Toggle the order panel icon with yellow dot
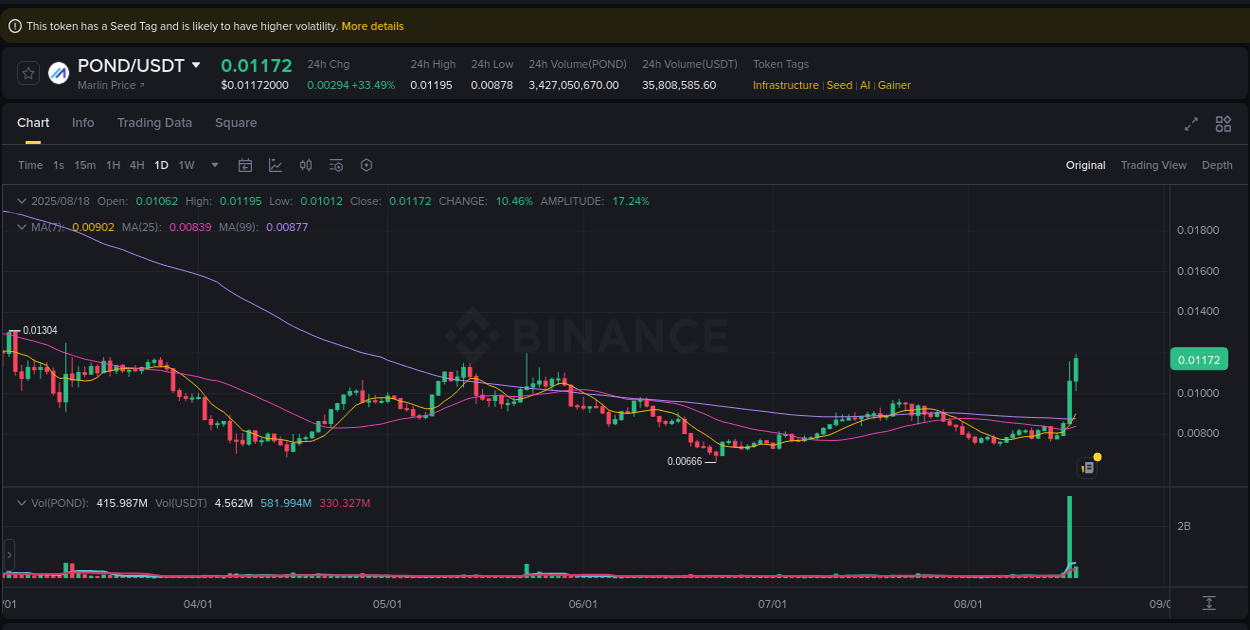The image size is (1250, 630). tap(1087, 467)
